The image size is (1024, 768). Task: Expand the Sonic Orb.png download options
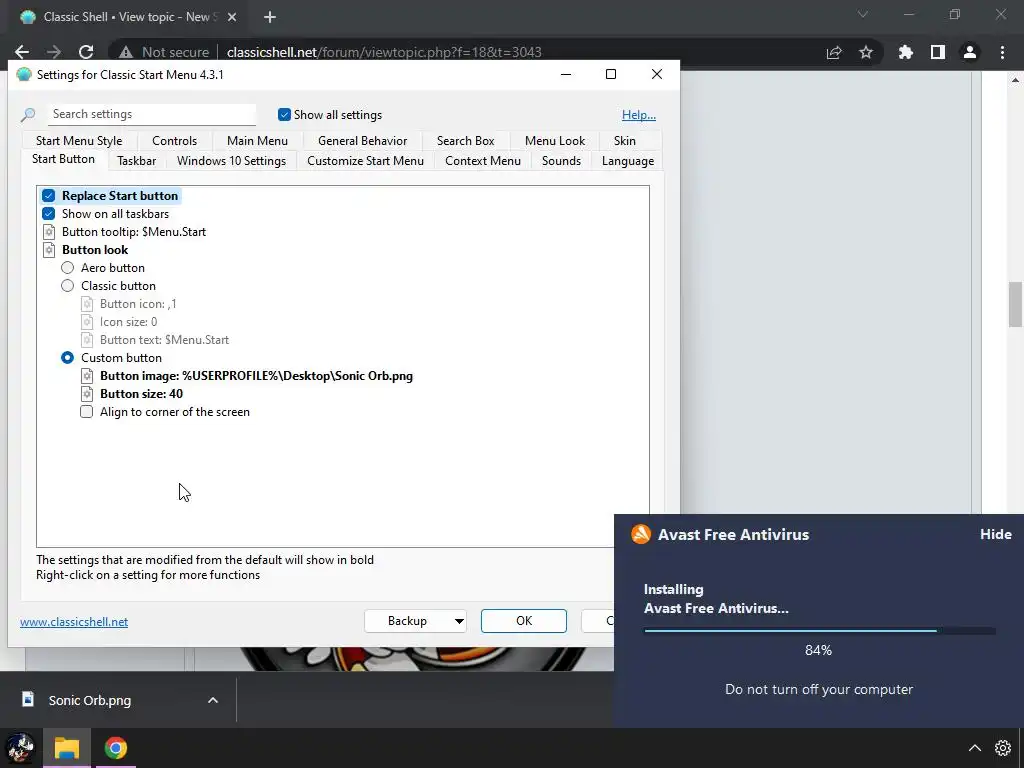[x=213, y=700]
